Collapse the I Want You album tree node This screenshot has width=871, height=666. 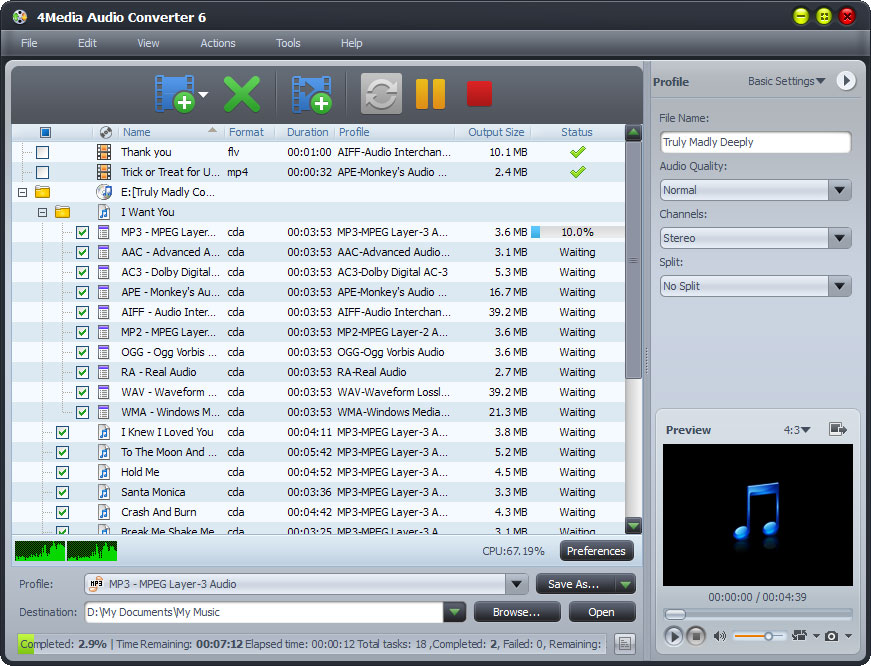[41, 212]
